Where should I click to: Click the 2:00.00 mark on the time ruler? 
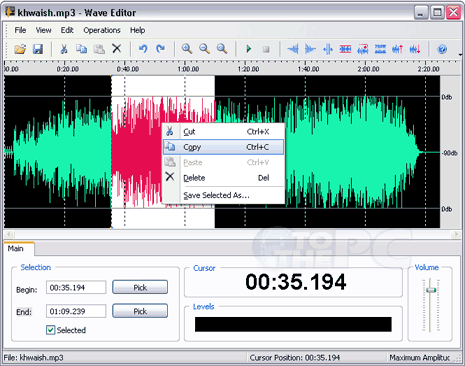click(368, 69)
